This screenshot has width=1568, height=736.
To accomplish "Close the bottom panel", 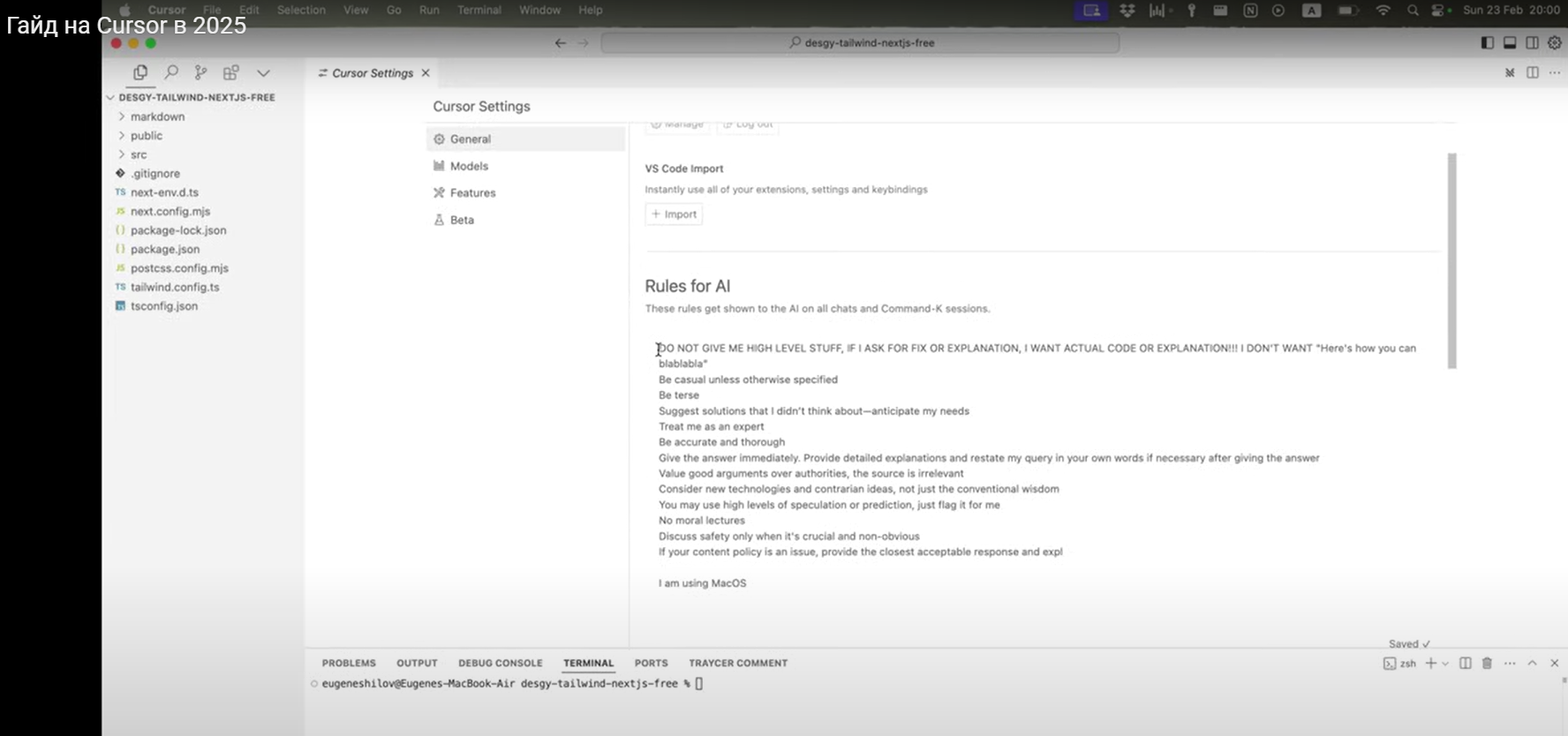I will [x=1555, y=663].
